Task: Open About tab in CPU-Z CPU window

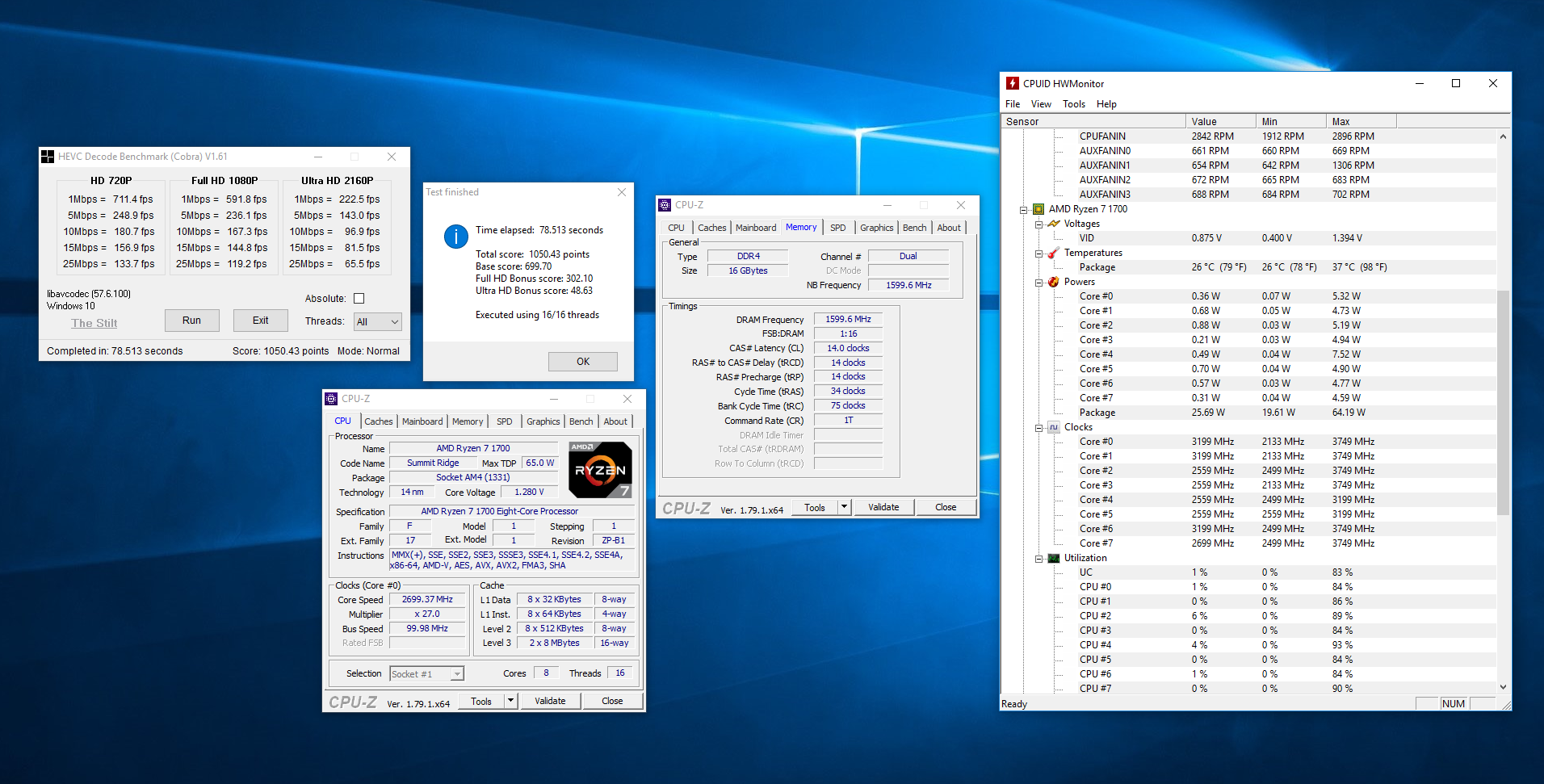Action: 615,421
